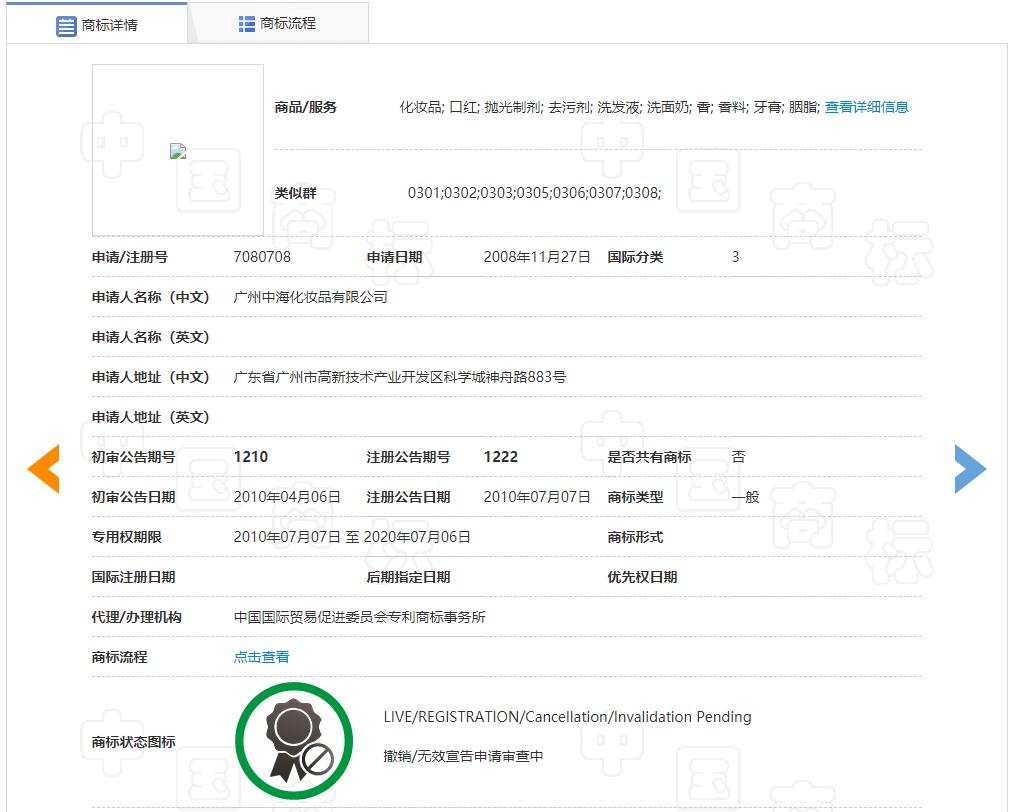Select the 撤销/无效宣告申请审查中 status text
Image resolution: width=1015 pixels, height=812 pixels.
(x=463, y=756)
